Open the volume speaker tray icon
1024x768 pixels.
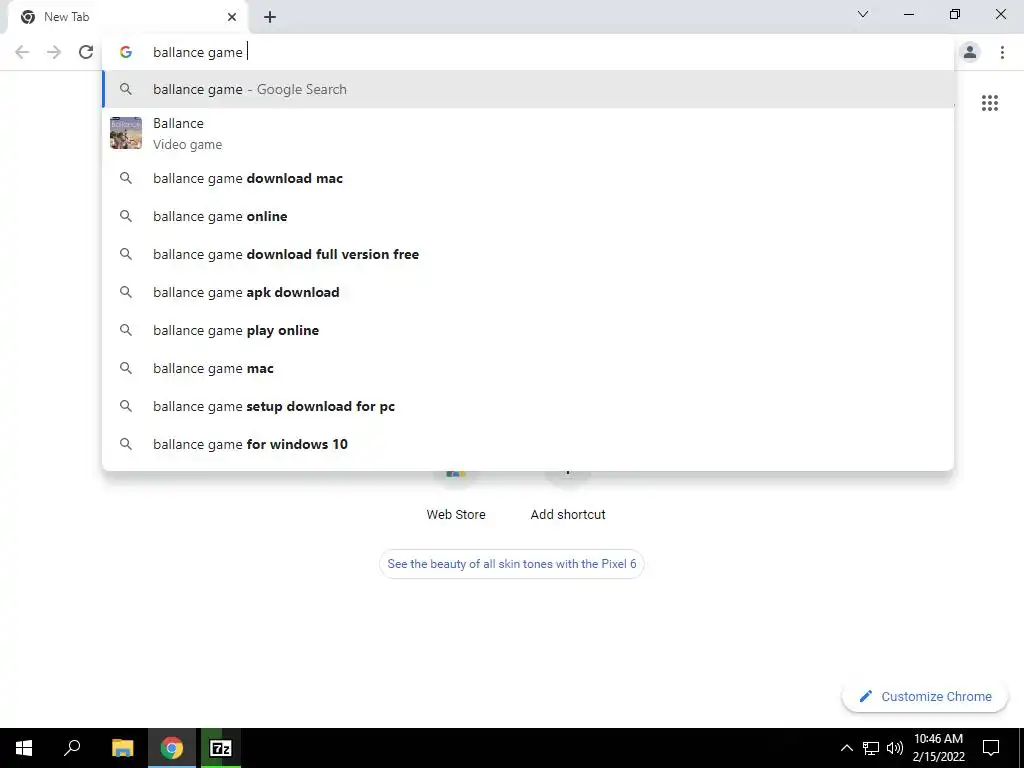click(x=895, y=748)
